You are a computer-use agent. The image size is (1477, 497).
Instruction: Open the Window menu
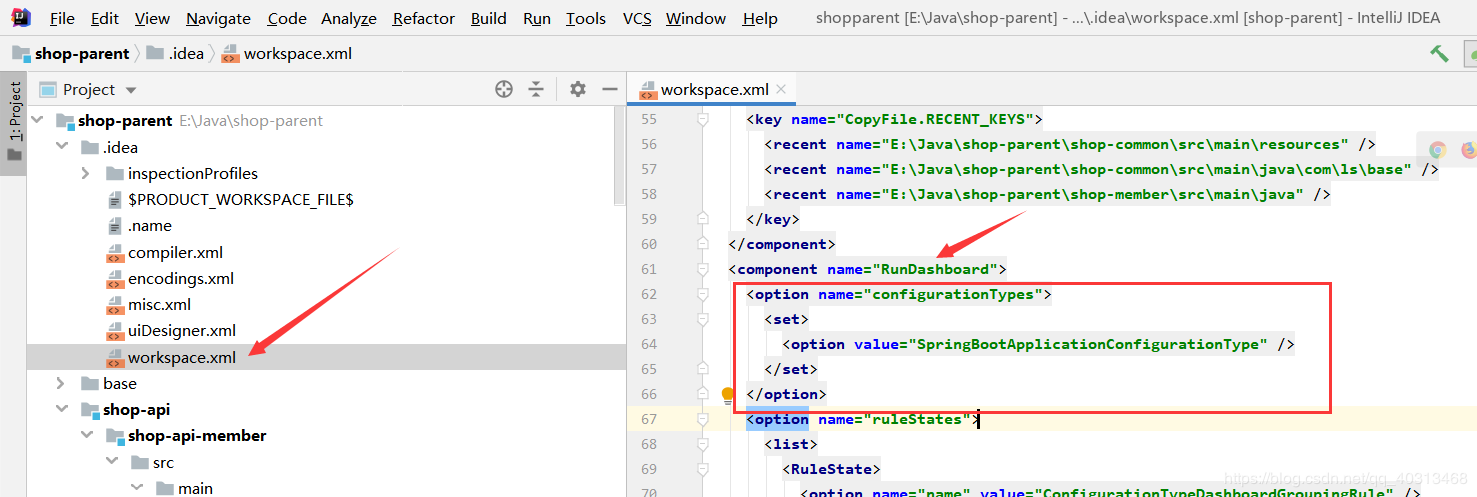(696, 18)
